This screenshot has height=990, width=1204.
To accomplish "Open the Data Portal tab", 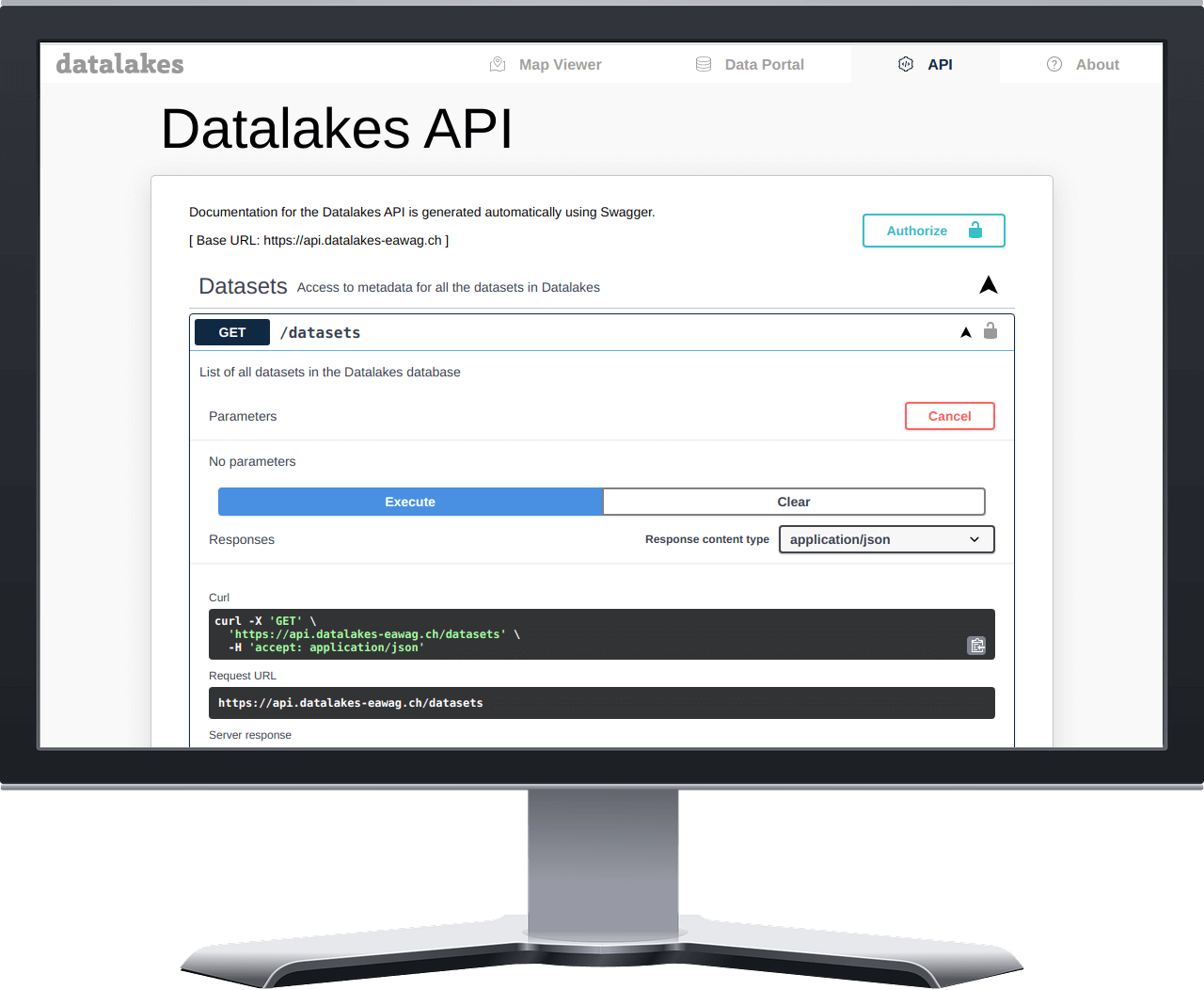I will tap(764, 64).
